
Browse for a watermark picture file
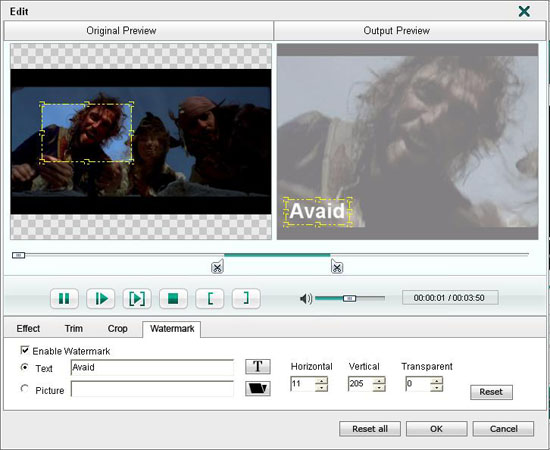(x=258, y=389)
